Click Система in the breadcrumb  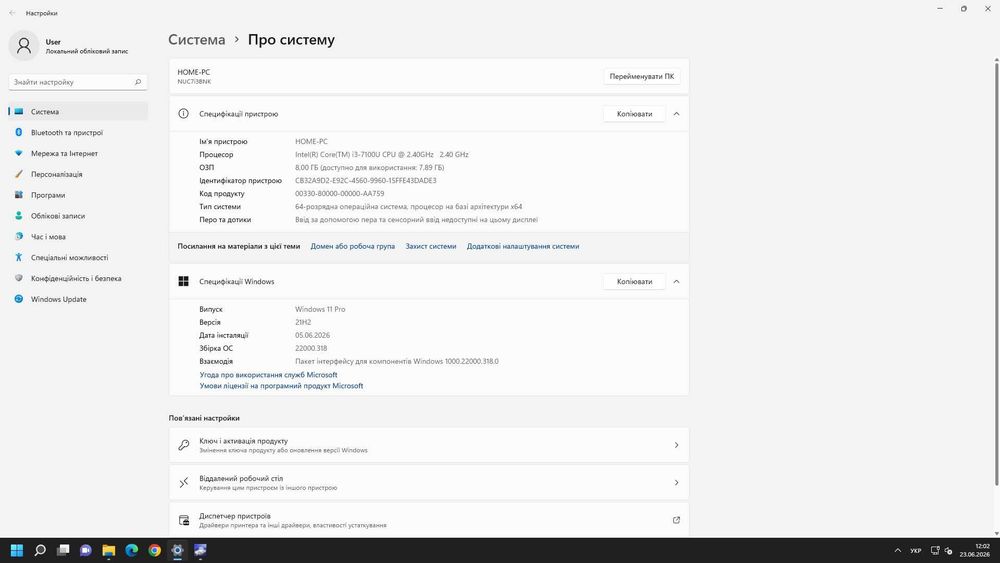(196, 40)
